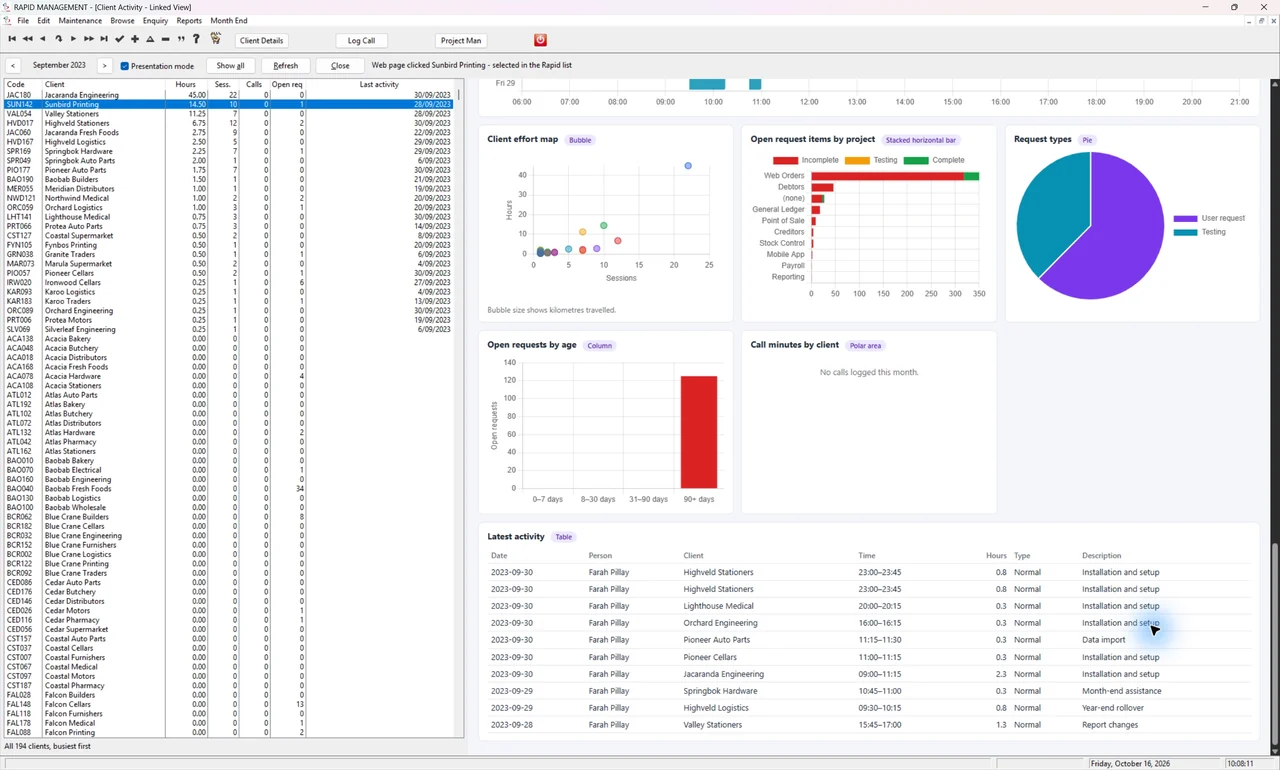Open the Browse menu
Screen dimensions: 1280x770
[x=122, y=20]
